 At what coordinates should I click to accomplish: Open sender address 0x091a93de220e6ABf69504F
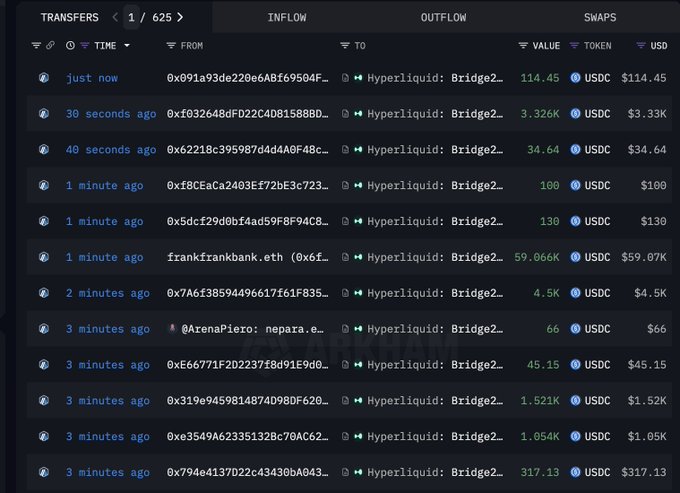[x=247, y=78]
